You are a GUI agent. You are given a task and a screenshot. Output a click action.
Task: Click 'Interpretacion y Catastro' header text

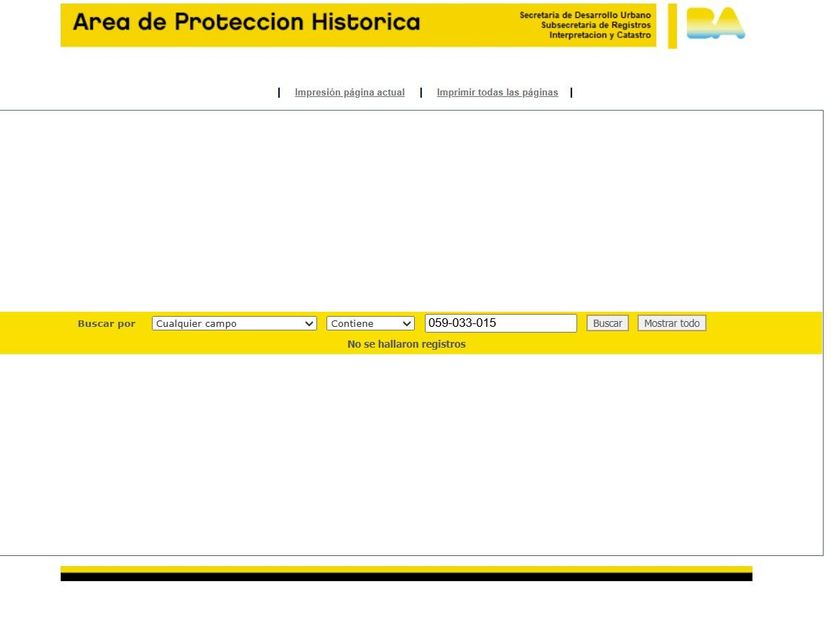tap(600, 35)
